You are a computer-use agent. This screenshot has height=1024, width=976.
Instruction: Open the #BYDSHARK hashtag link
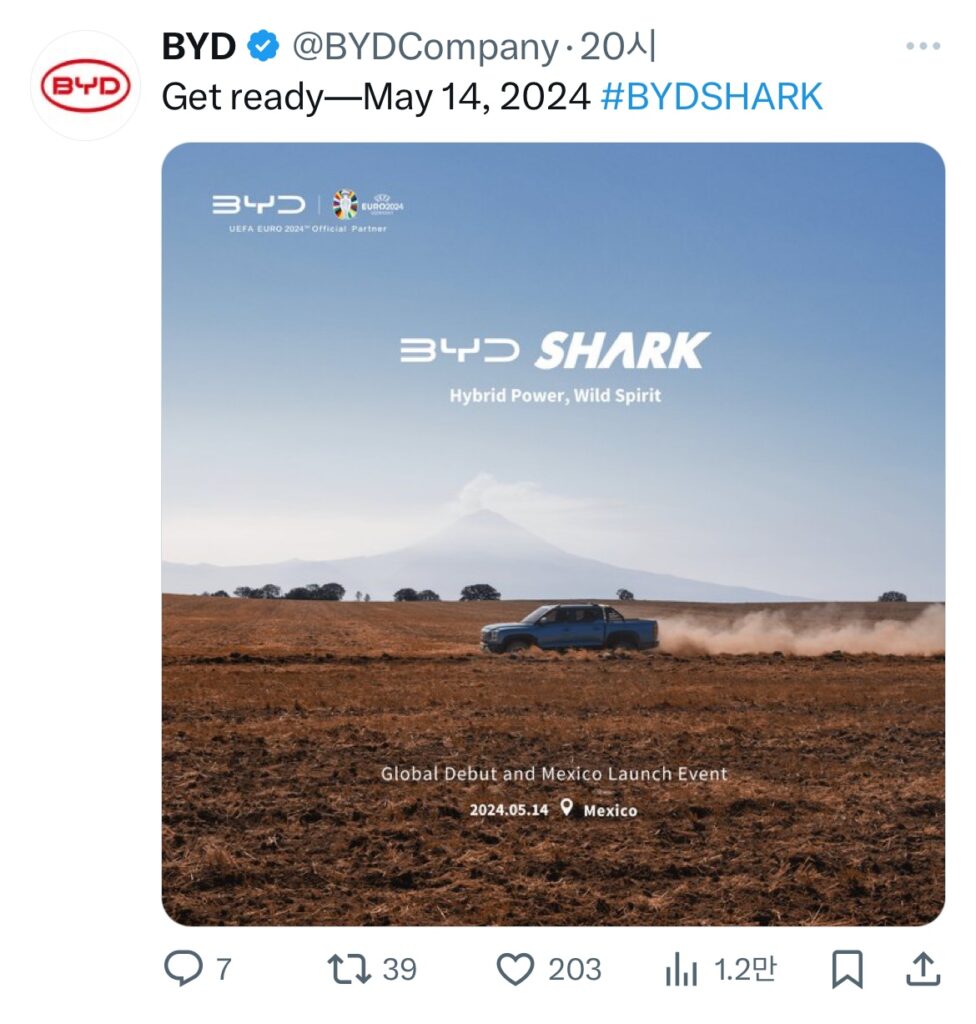(711, 97)
